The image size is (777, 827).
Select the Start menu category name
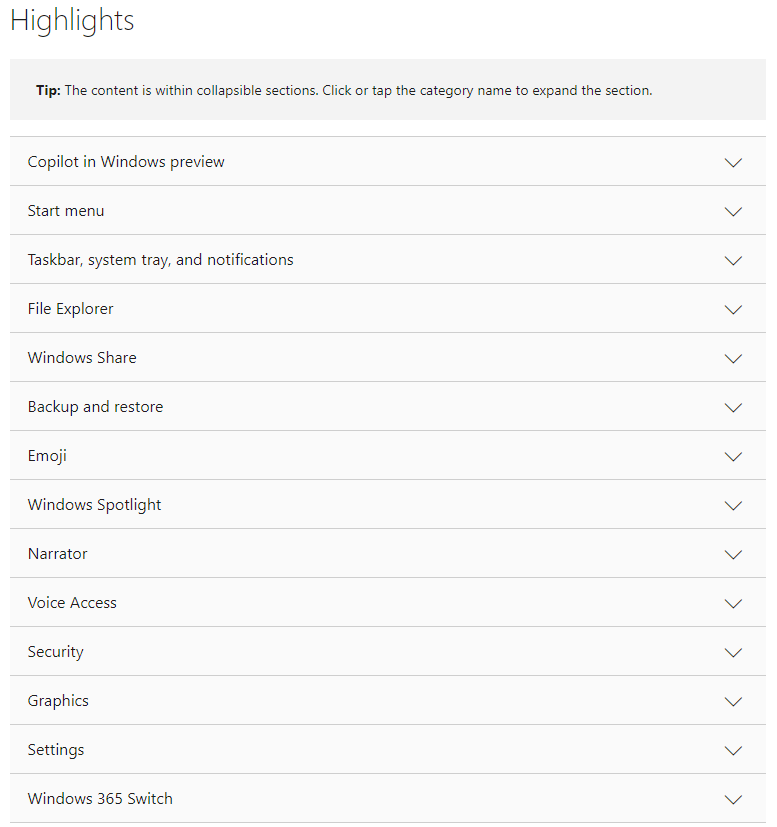point(66,210)
